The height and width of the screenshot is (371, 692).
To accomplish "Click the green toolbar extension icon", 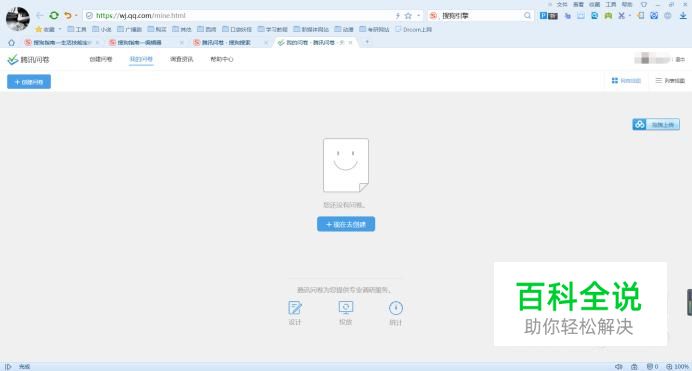I will click(x=608, y=15).
